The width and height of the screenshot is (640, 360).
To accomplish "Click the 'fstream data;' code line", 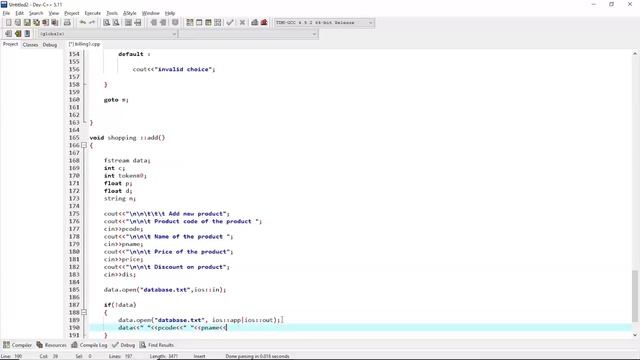I will [127, 160].
